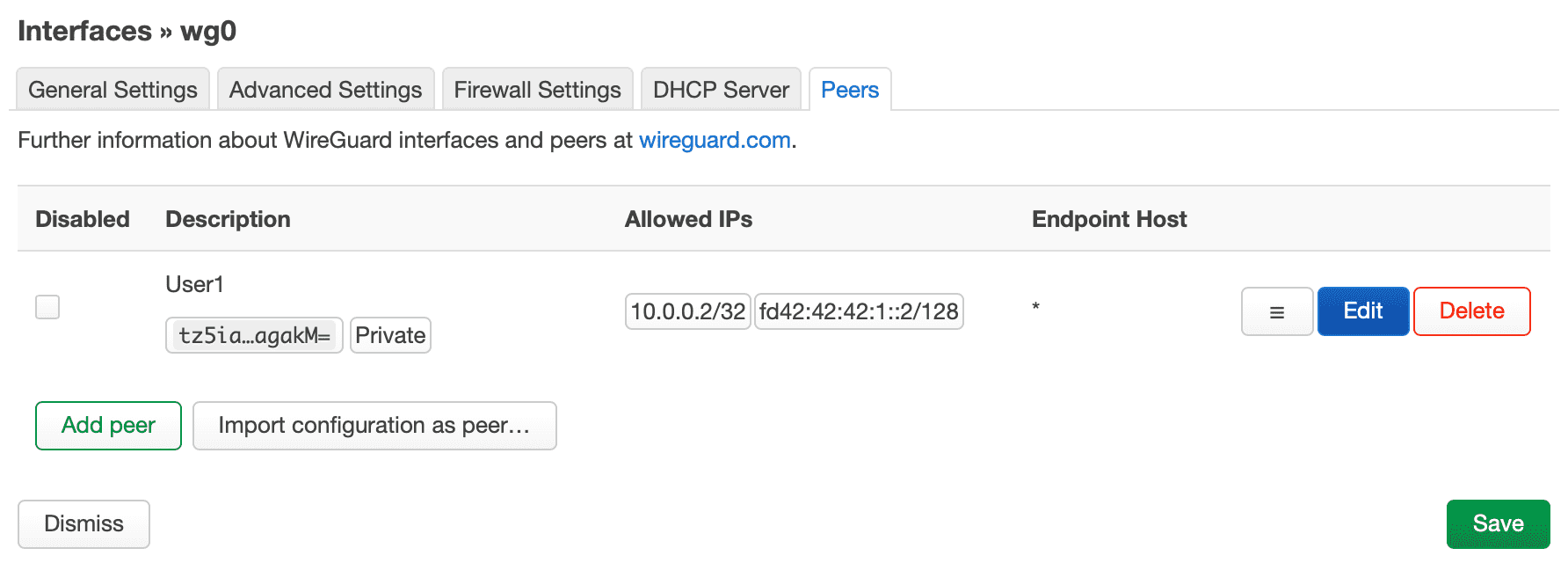Click Import configuration as peer
Image resolution: width=1568 pixels, height=563 pixels.
click(374, 426)
